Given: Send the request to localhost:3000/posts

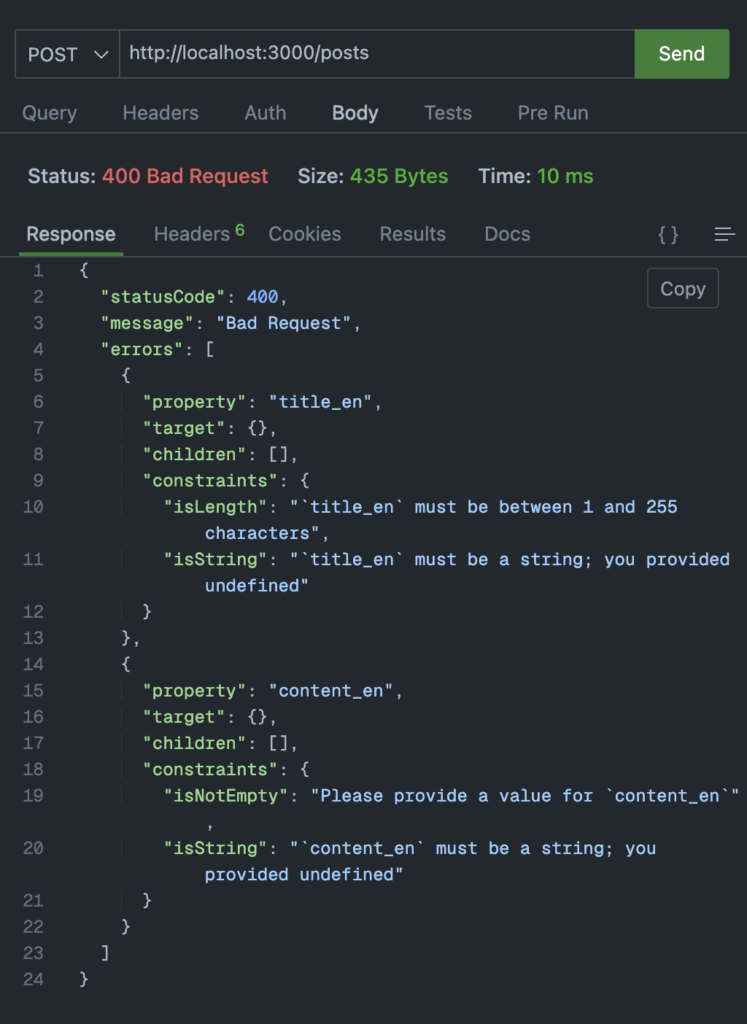Looking at the screenshot, I should (x=682, y=54).
